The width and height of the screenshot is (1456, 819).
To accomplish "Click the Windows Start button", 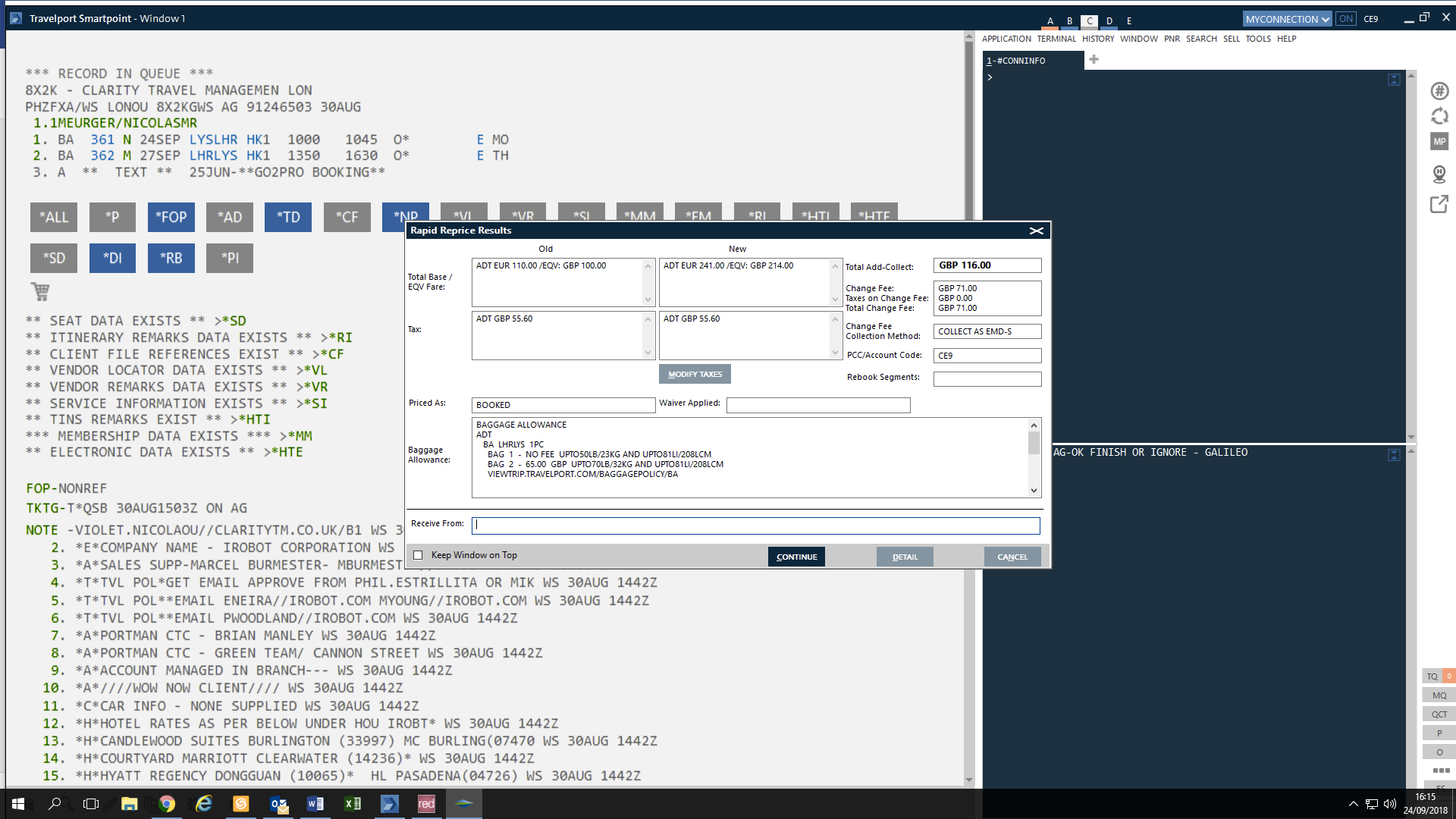I will [x=18, y=804].
